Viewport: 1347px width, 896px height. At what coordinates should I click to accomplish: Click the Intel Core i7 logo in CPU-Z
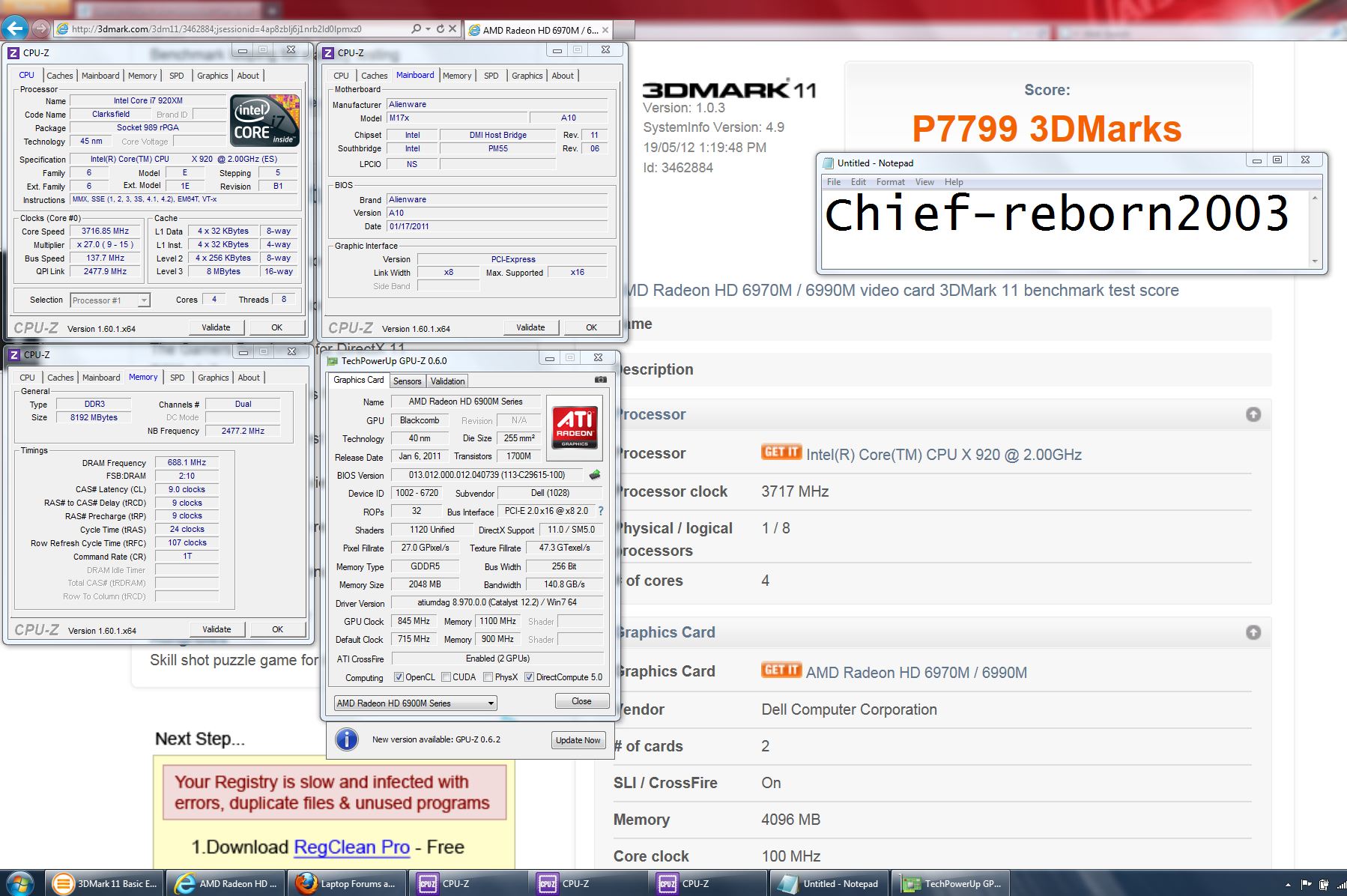point(265,120)
